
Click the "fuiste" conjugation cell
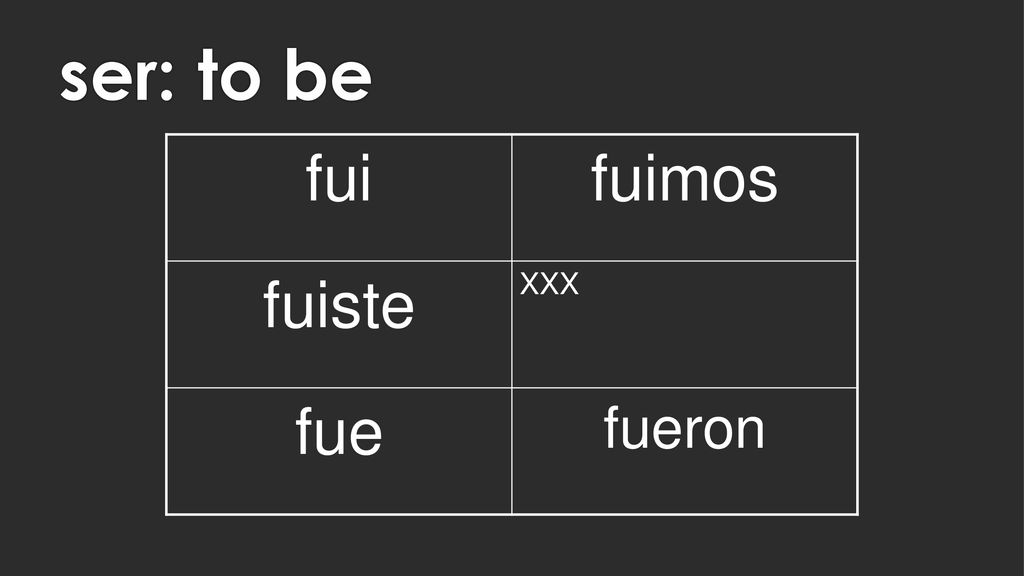(339, 325)
